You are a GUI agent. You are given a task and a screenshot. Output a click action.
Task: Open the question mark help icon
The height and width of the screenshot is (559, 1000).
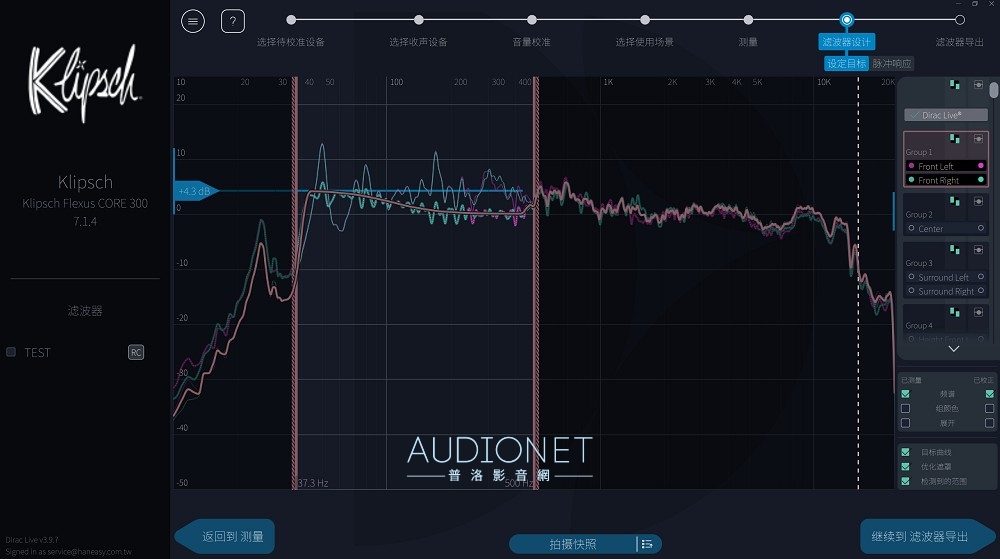coord(233,22)
